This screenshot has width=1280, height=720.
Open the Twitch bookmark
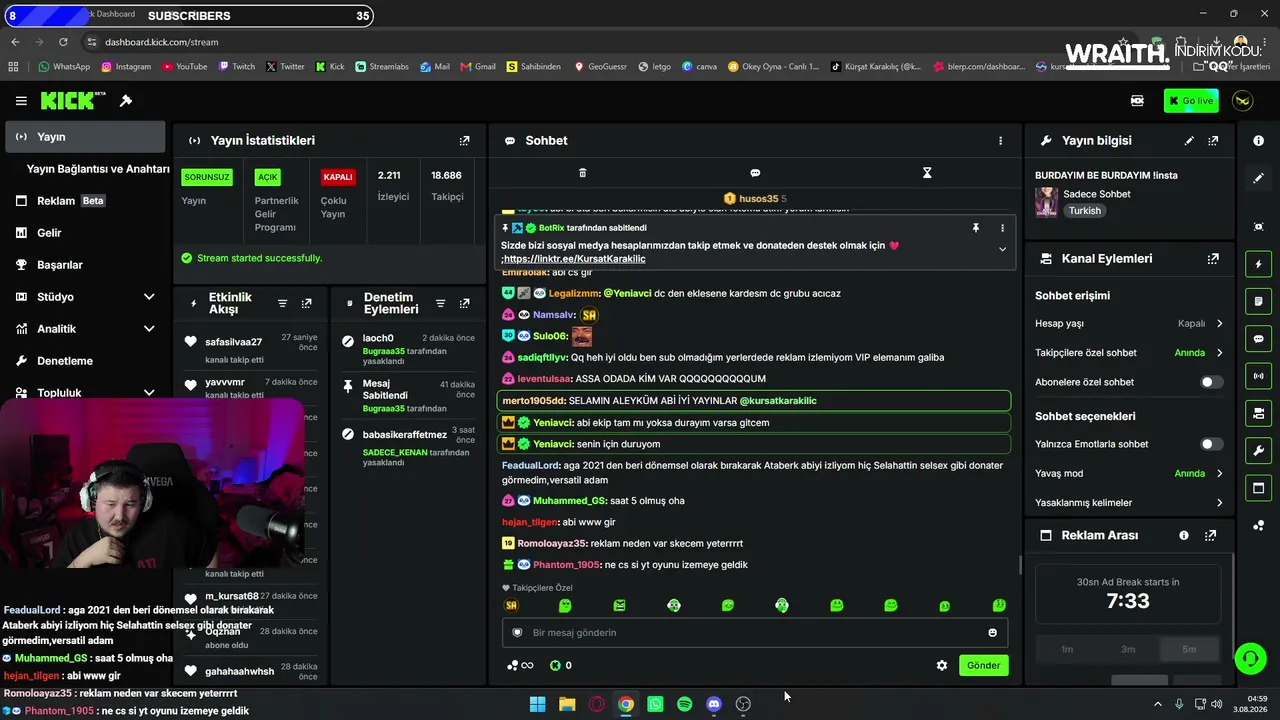point(236,67)
